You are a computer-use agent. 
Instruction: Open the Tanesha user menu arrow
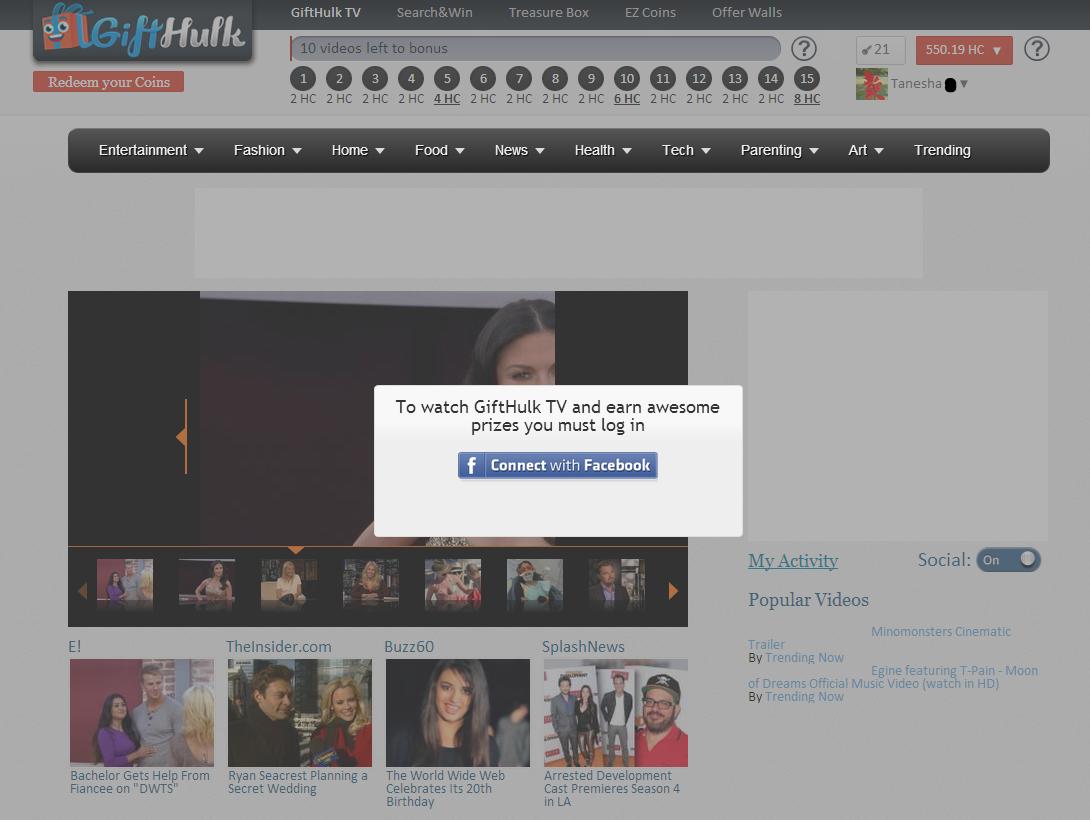(x=963, y=84)
